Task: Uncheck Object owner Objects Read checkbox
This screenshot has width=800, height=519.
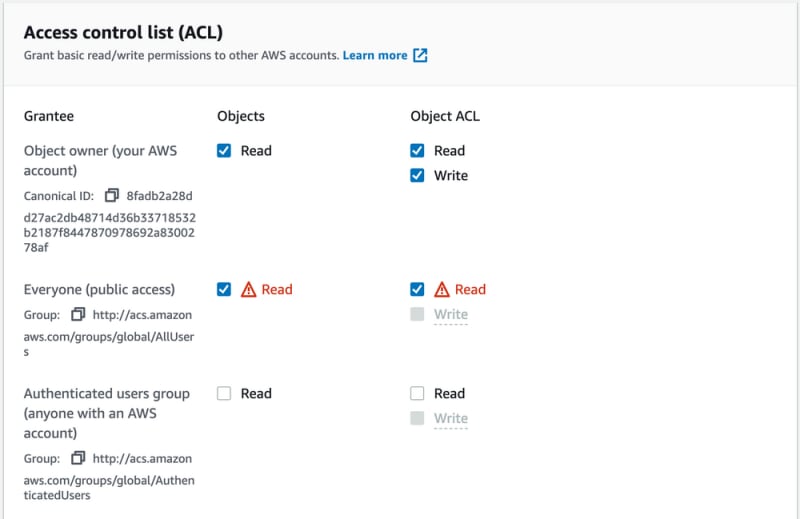Action: pos(224,151)
